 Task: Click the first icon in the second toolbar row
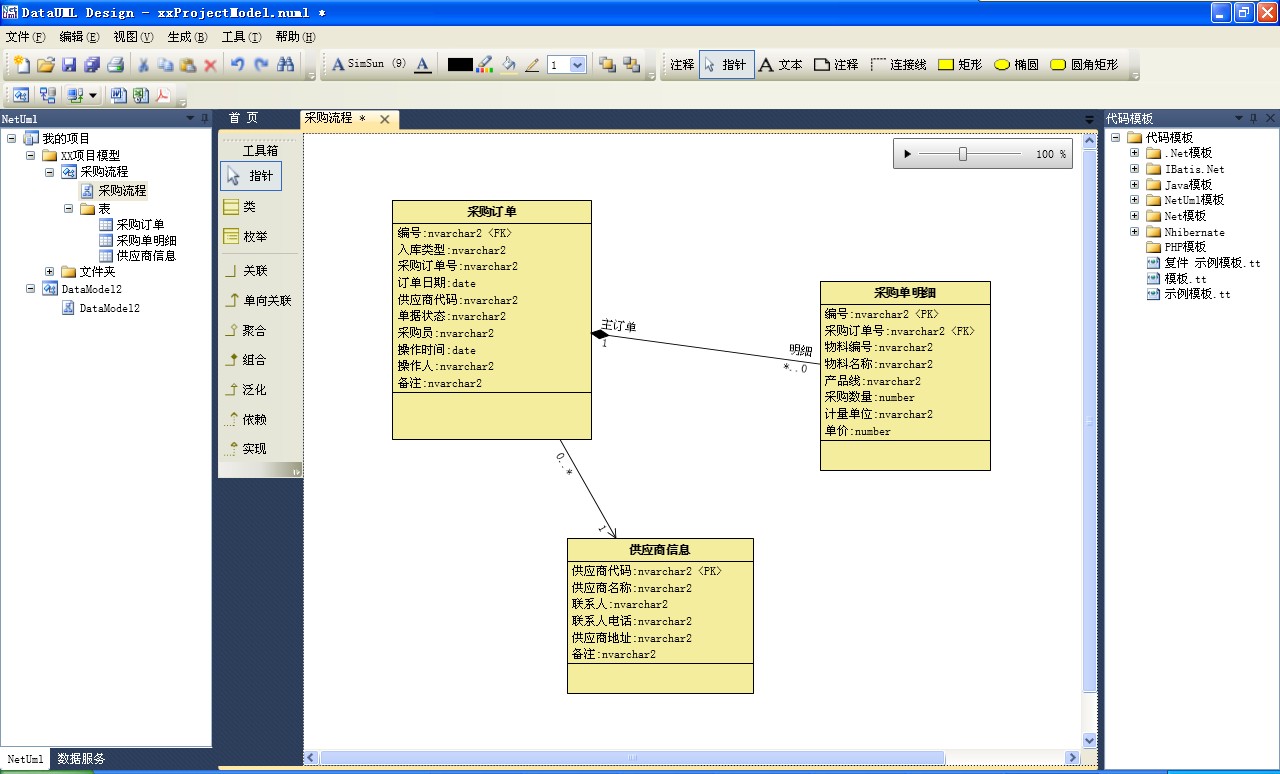[x=21, y=95]
